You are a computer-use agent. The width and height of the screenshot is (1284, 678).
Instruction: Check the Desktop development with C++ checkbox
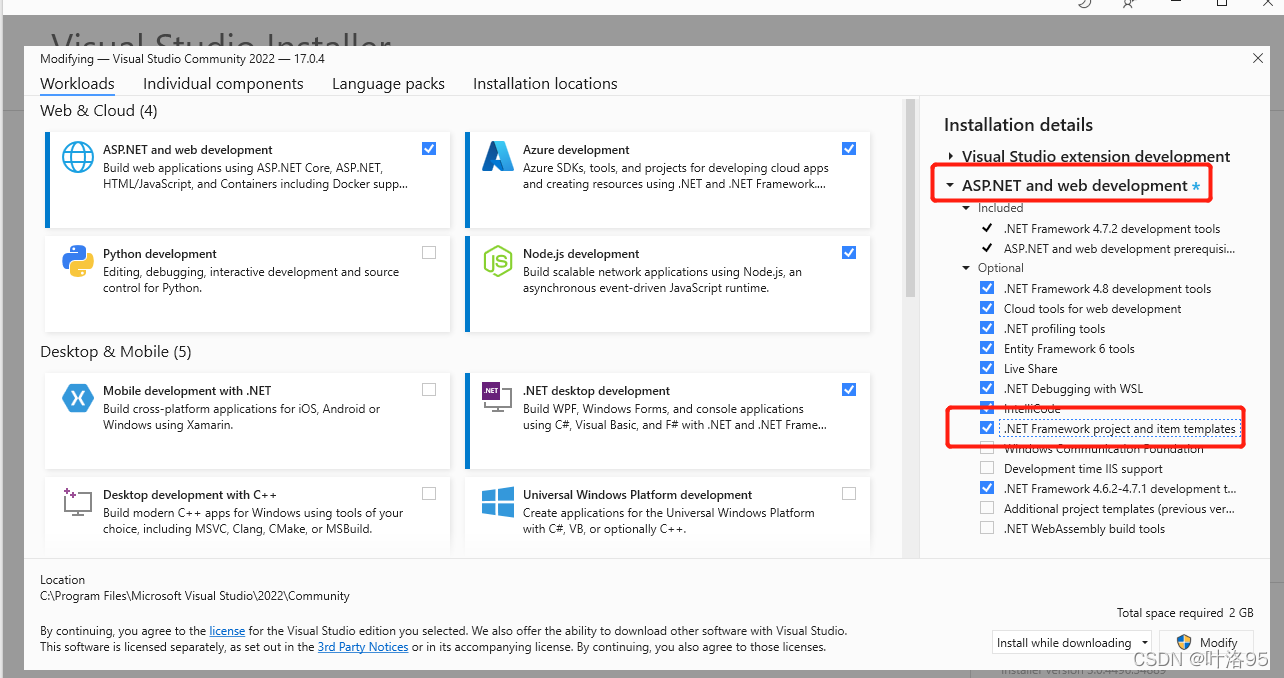point(429,494)
